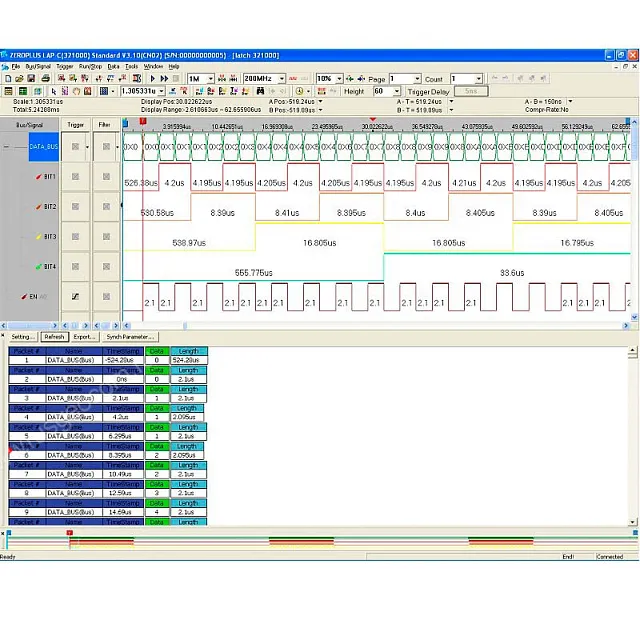Toggle the trigger condition box for BIT1
640x640 pixels.
[x=75, y=177]
